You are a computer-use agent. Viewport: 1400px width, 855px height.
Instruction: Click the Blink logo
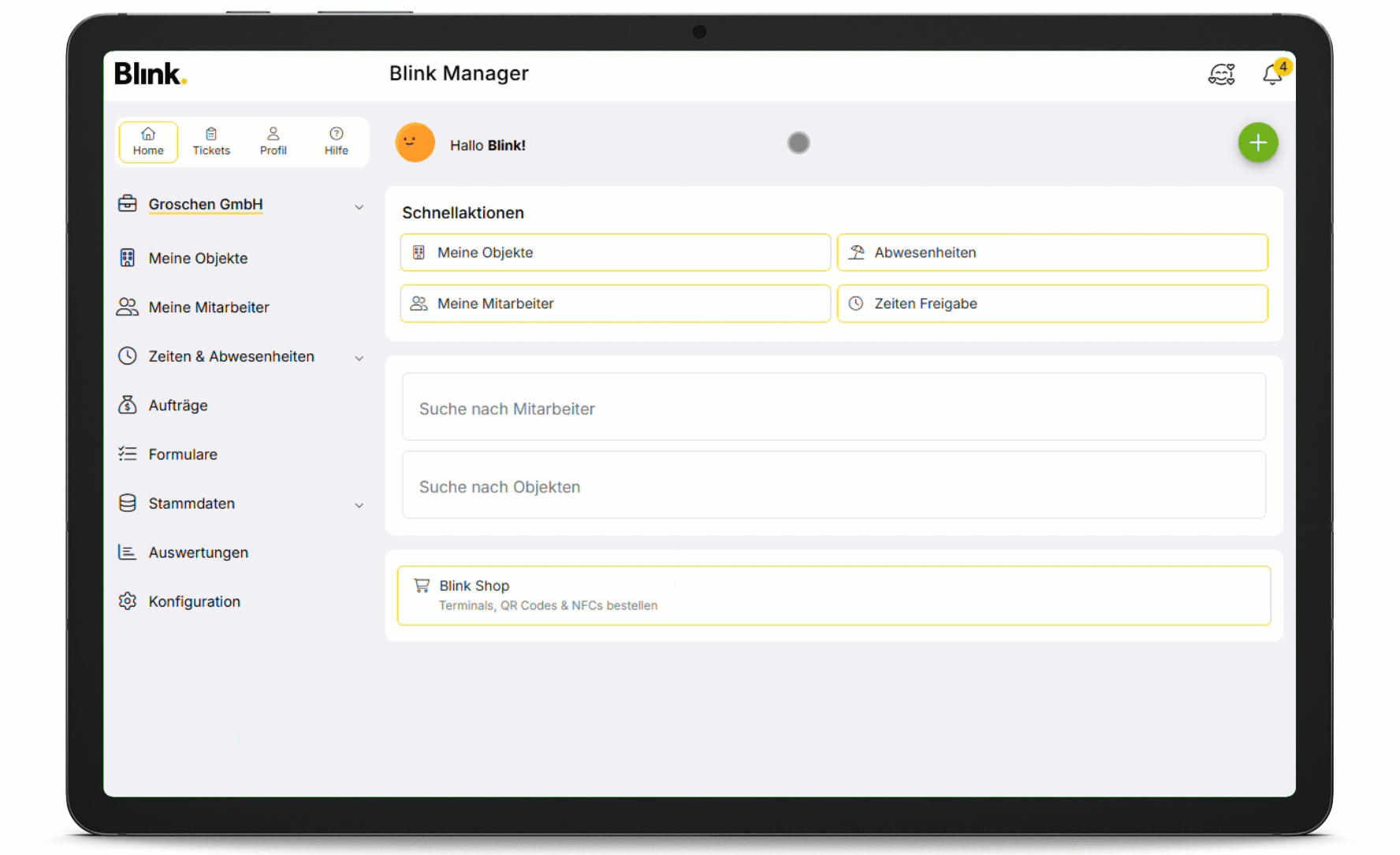click(x=150, y=73)
